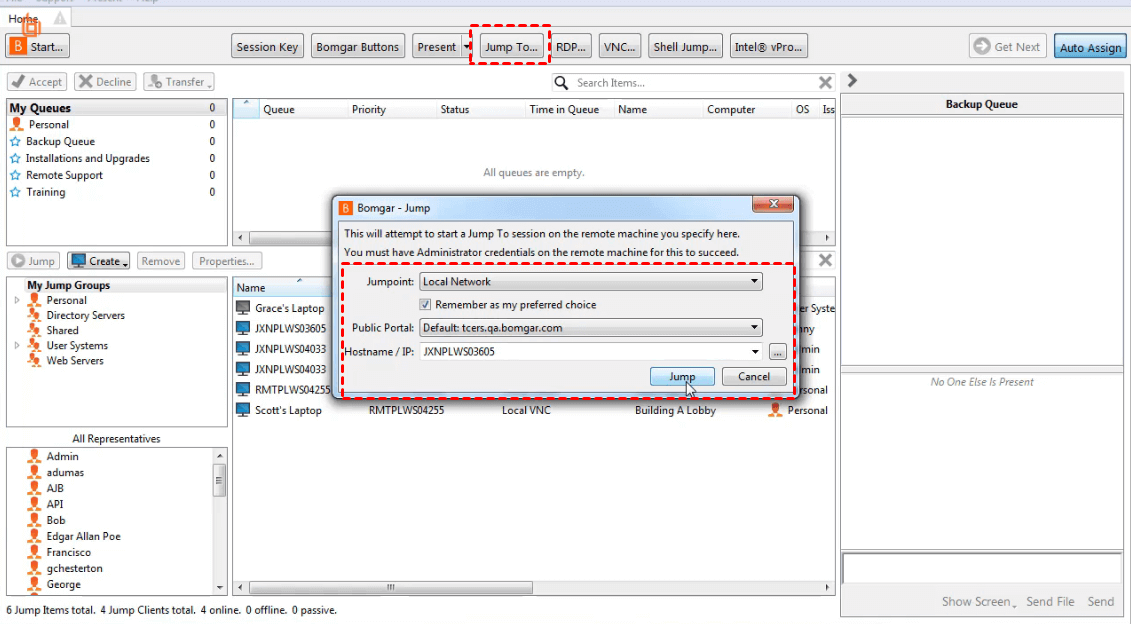Click the representatives list scrollbar down arrow
The image size is (1131, 624).
(219, 587)
